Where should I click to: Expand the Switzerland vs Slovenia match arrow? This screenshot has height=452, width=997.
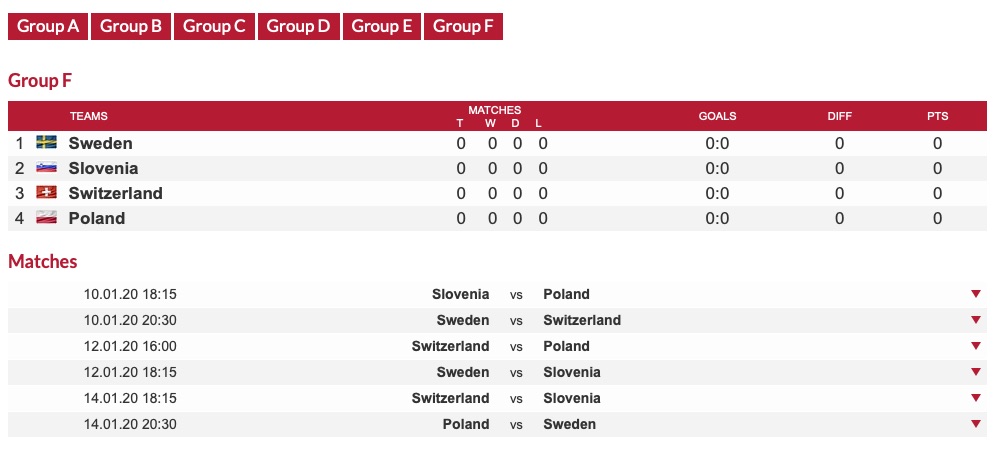coord(976,398)
